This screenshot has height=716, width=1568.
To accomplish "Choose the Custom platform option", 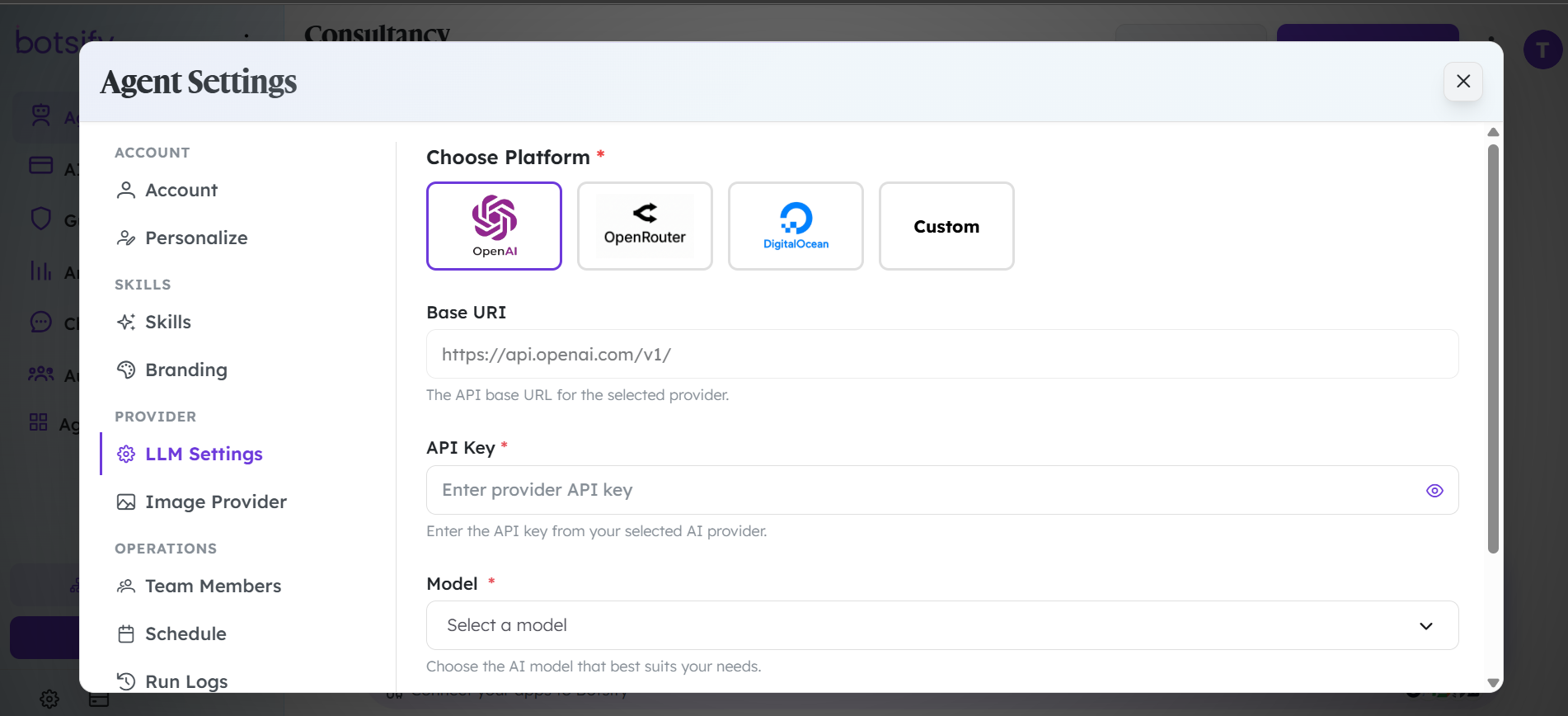I will point(946,226).
